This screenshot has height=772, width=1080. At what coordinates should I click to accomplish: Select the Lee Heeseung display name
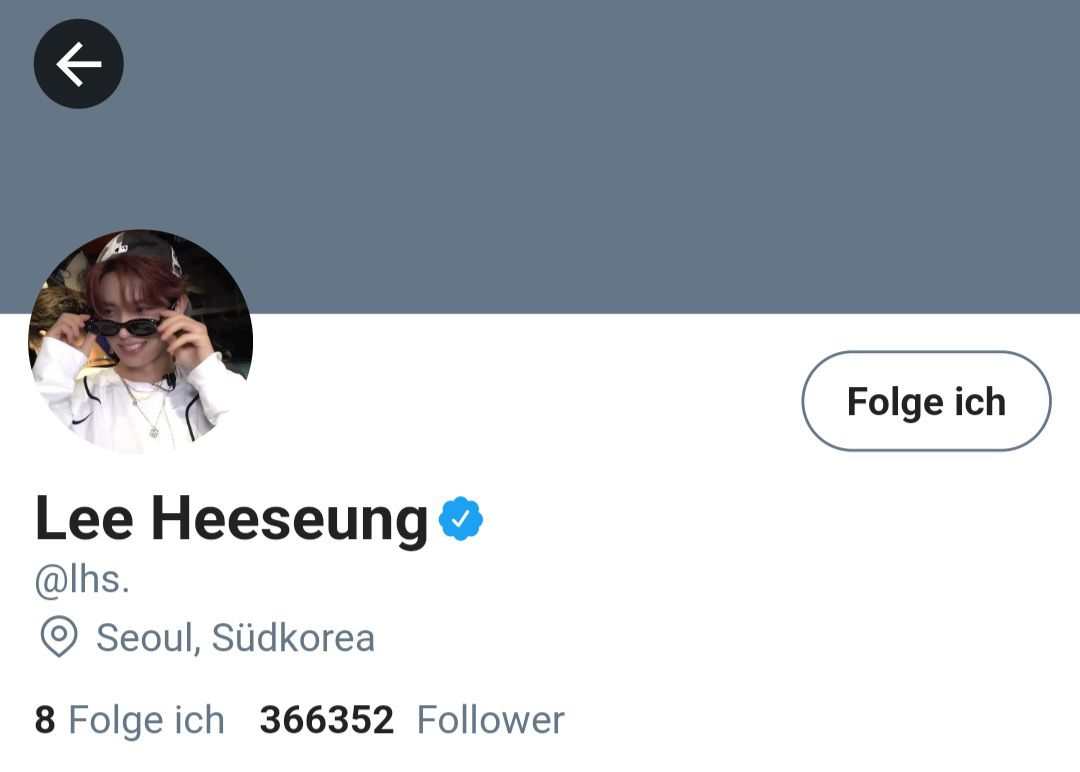click(x=231, y=519)
